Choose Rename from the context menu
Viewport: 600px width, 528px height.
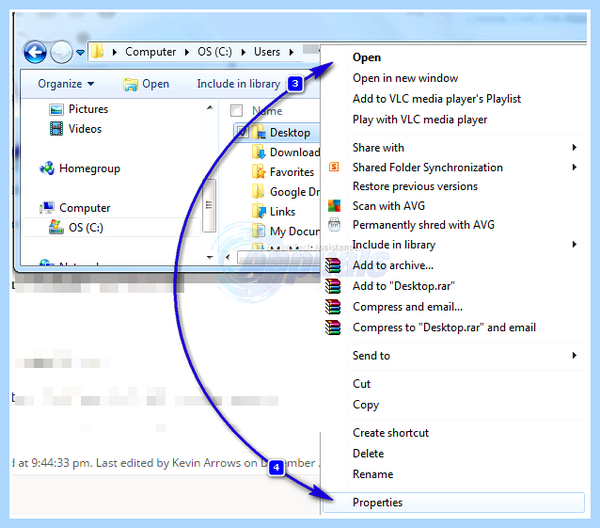click(x=373, y=474)
